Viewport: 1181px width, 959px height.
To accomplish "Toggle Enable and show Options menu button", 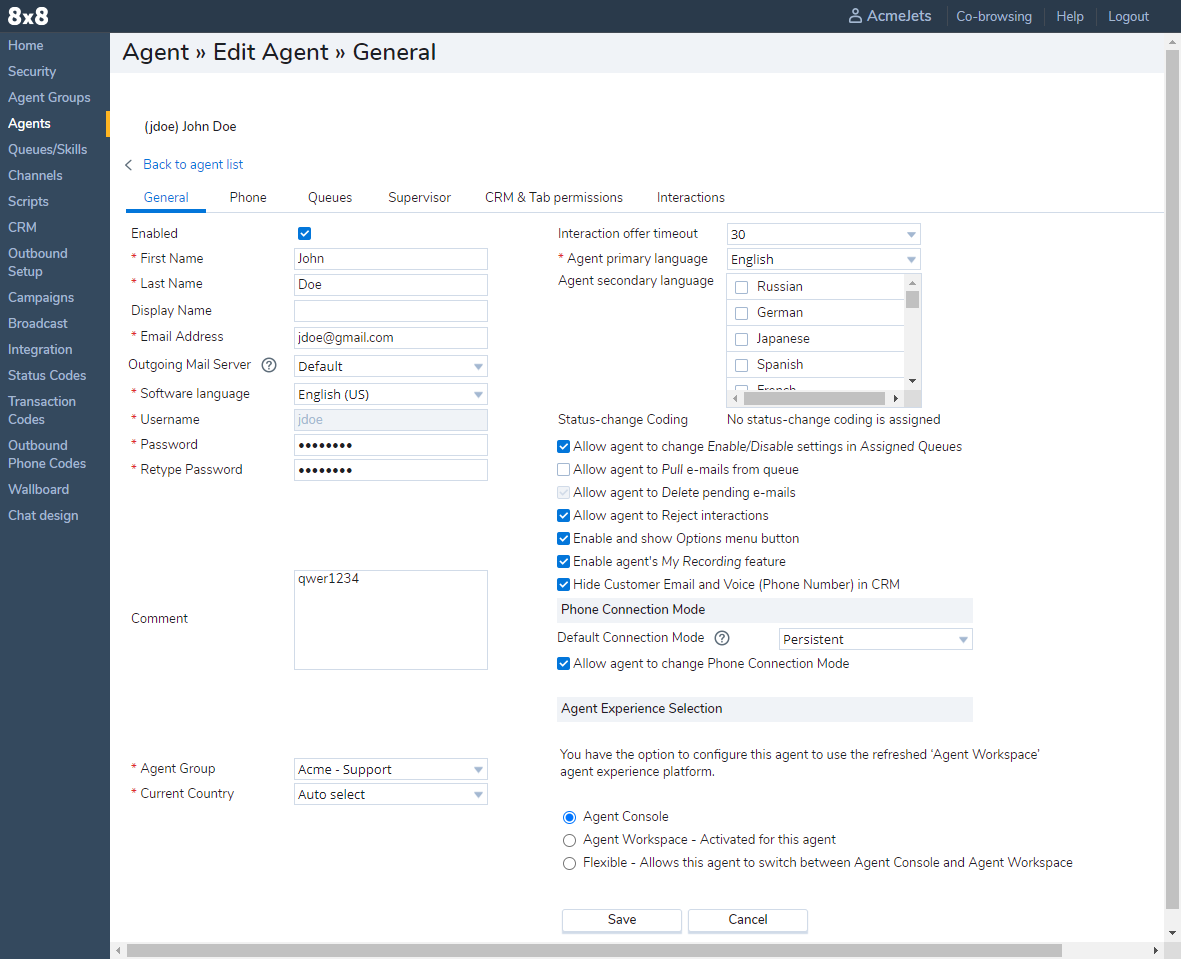I will pyautogui.click(x=563, y=539).
